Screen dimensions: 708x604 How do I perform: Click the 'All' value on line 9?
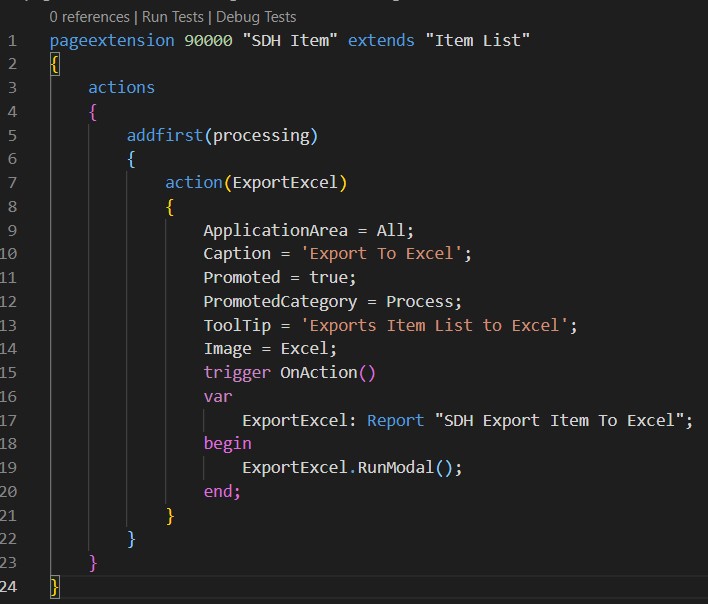391,231
